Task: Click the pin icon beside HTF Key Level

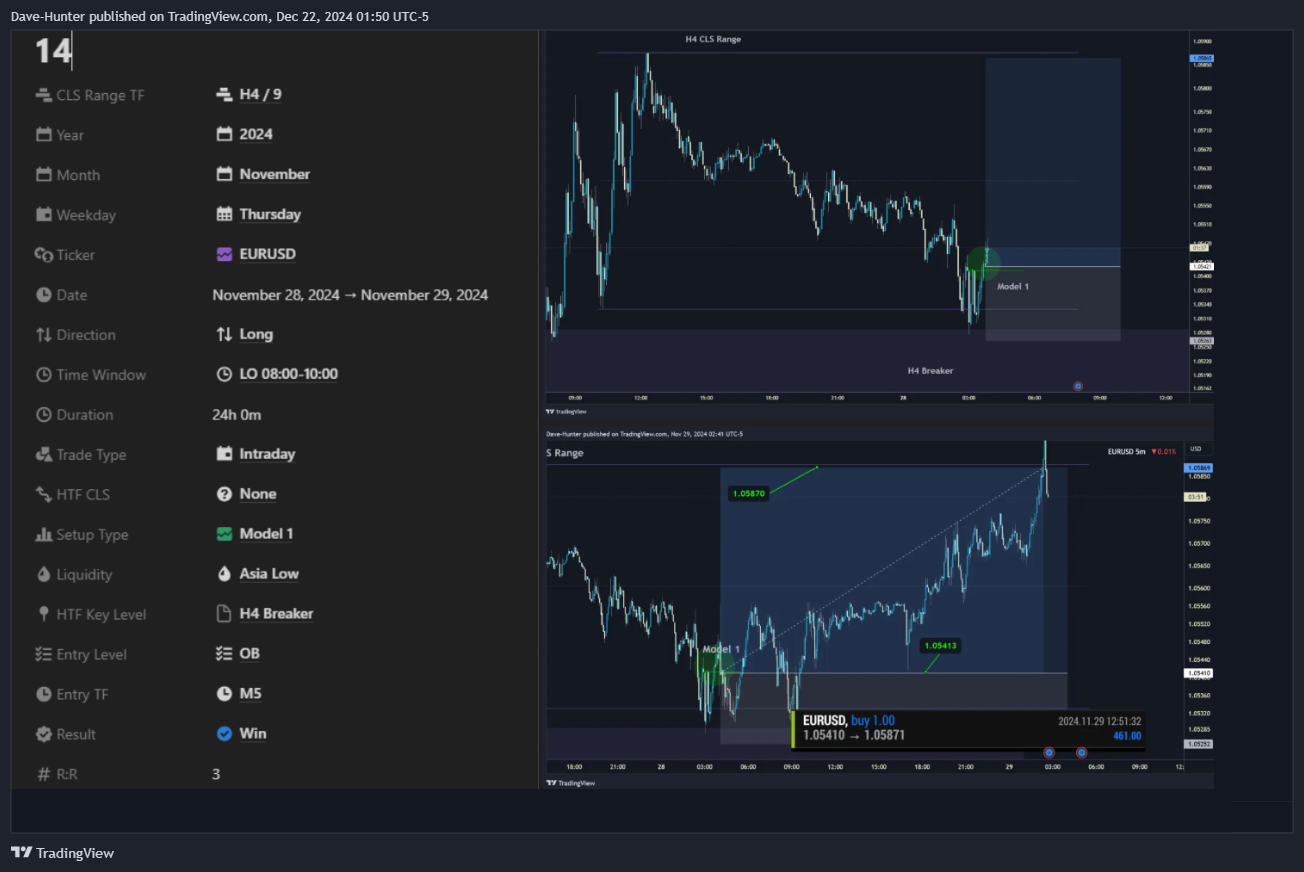Action: point(43,615)
